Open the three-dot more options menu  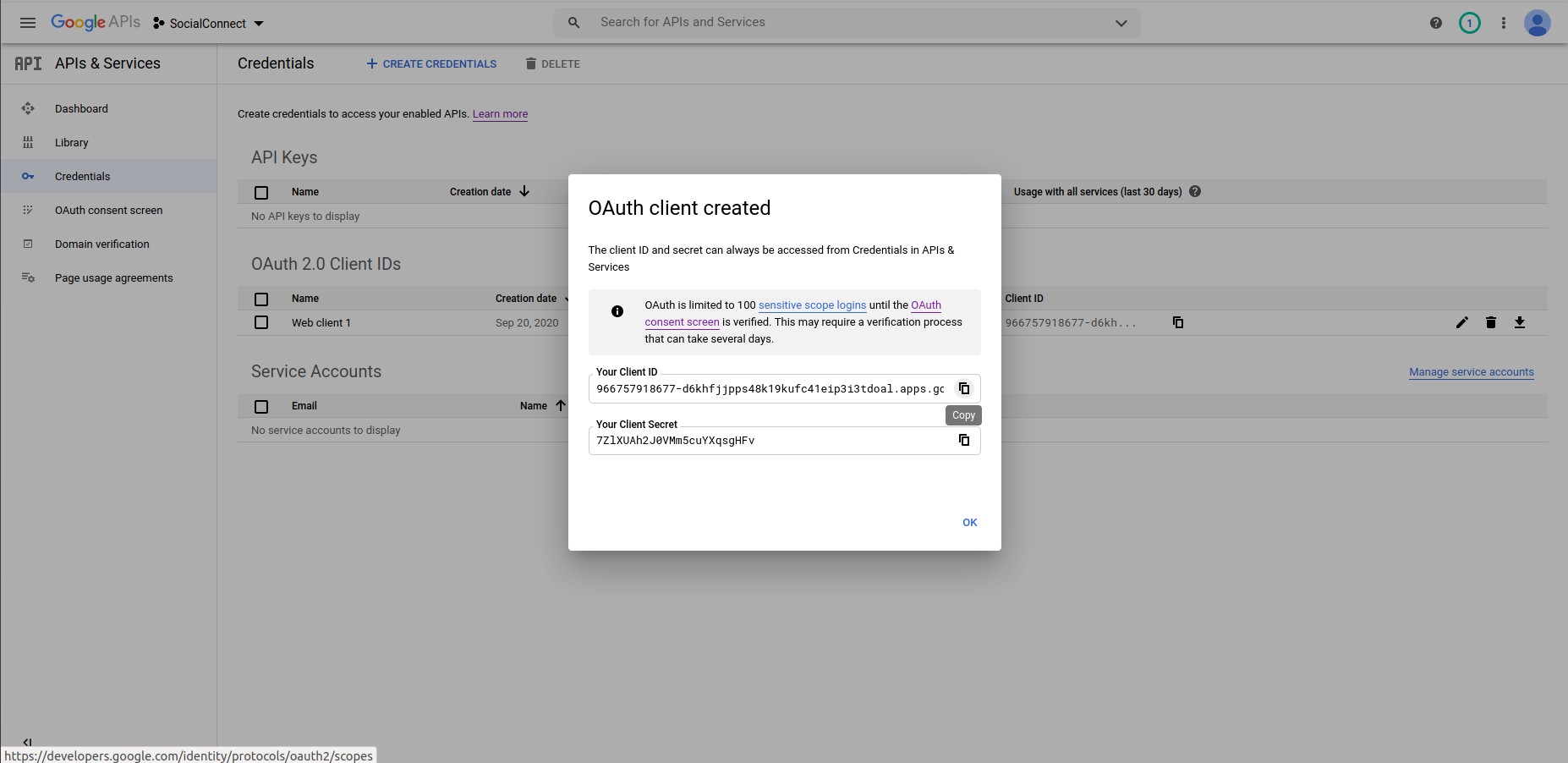click(1503, 23)
